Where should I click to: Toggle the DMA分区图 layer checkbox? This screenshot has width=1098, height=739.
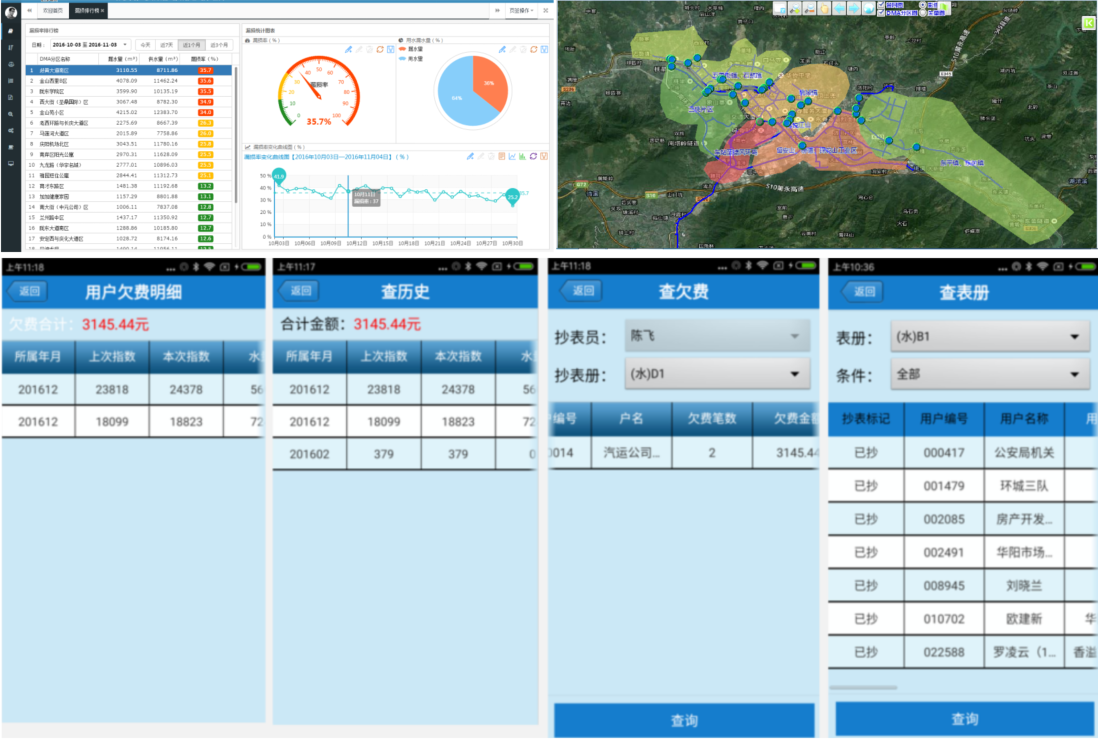(x=880, y=12)
